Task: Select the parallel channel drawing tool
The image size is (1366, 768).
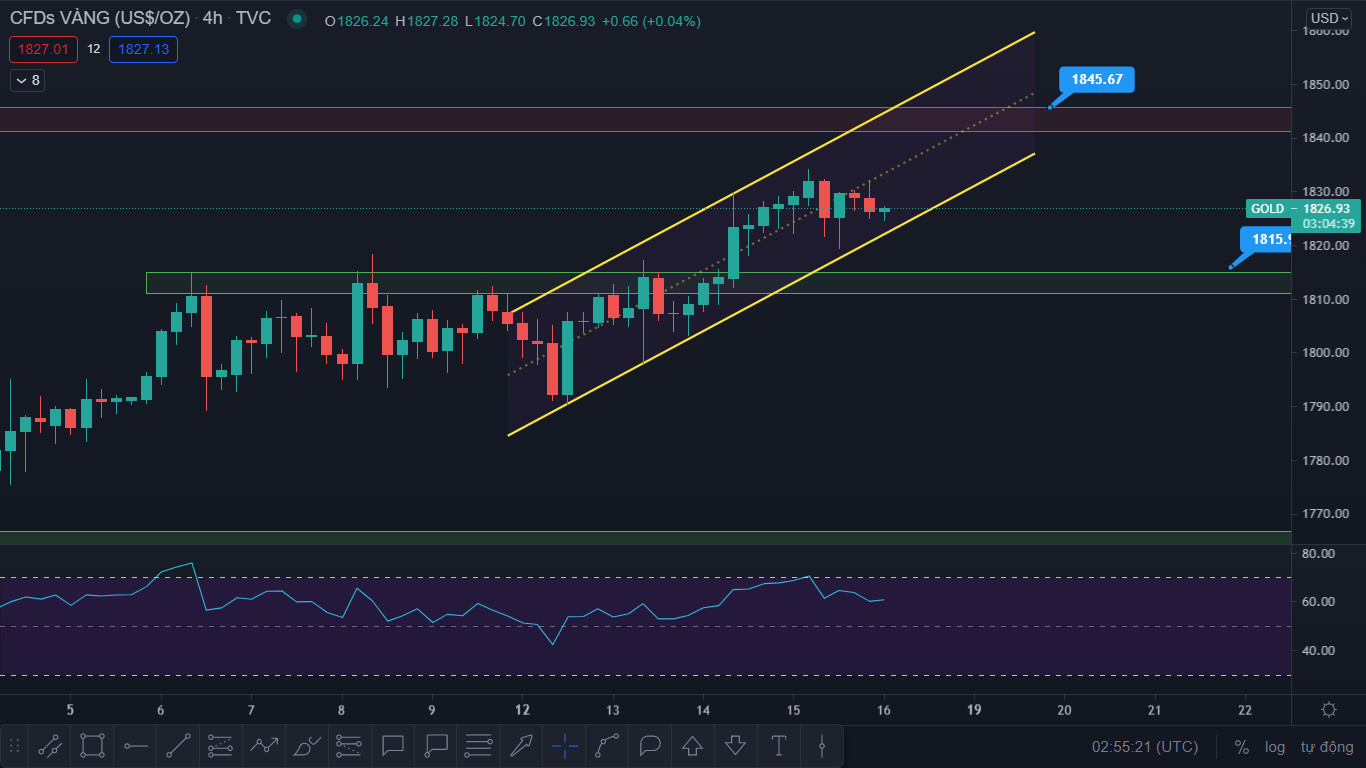Action: (48, 746)
